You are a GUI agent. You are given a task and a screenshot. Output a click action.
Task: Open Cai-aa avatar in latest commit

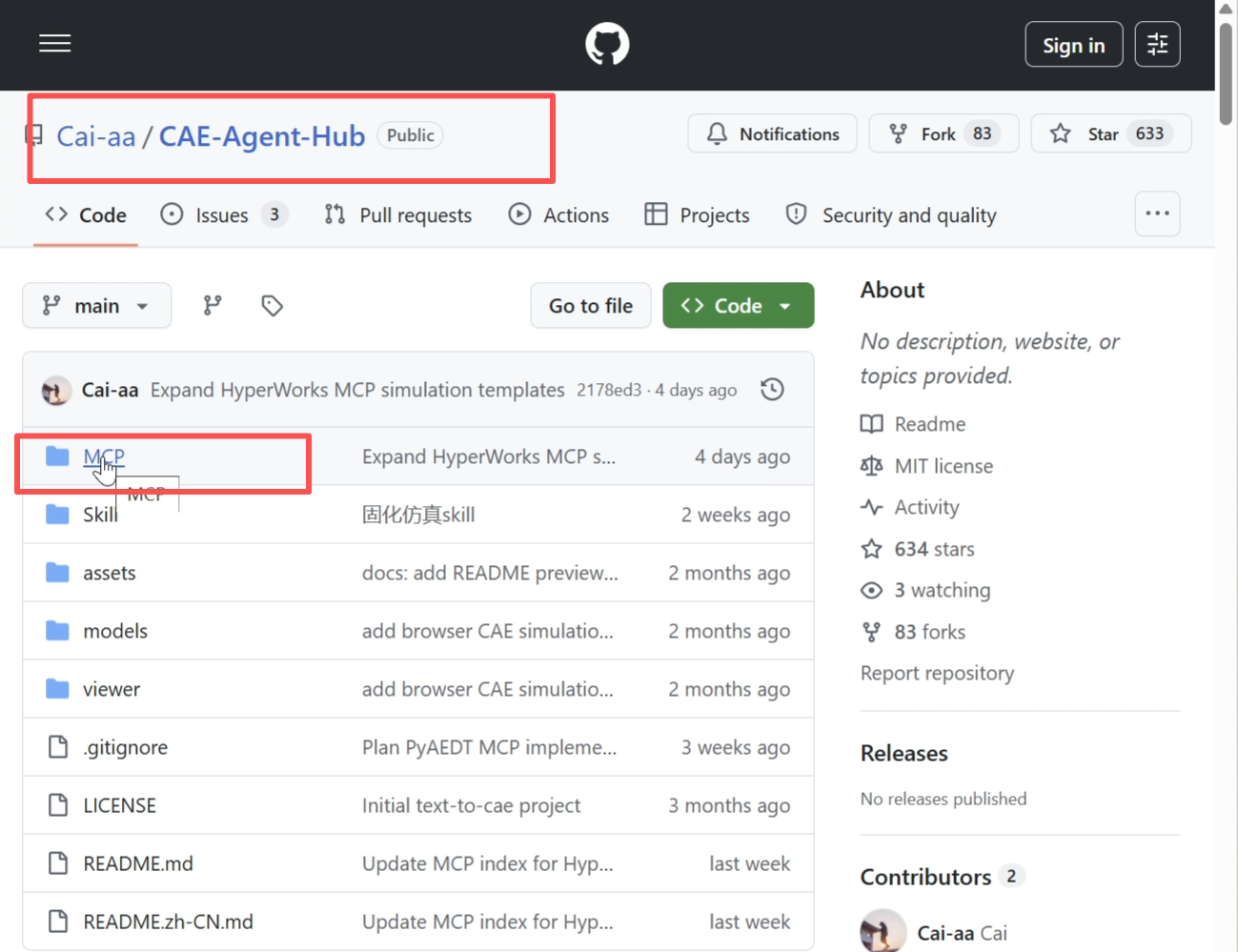point(56,390)
